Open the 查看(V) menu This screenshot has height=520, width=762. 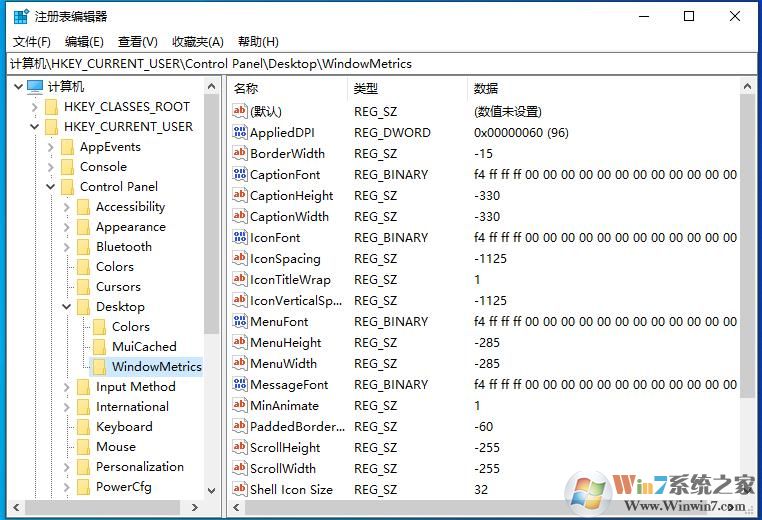138,42
